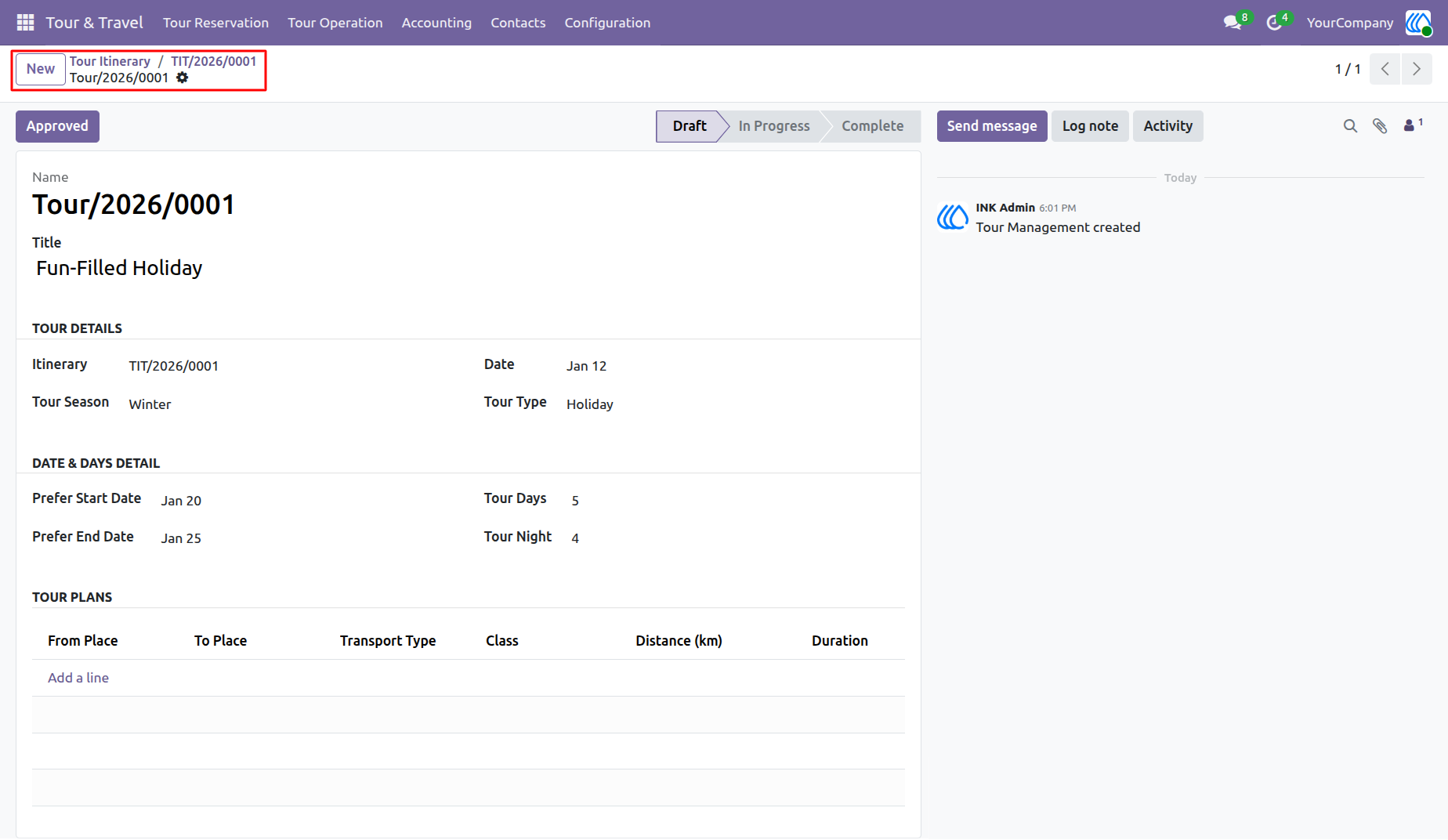Click the Approved button
The image size is (1448, 840).
(57, 126)
